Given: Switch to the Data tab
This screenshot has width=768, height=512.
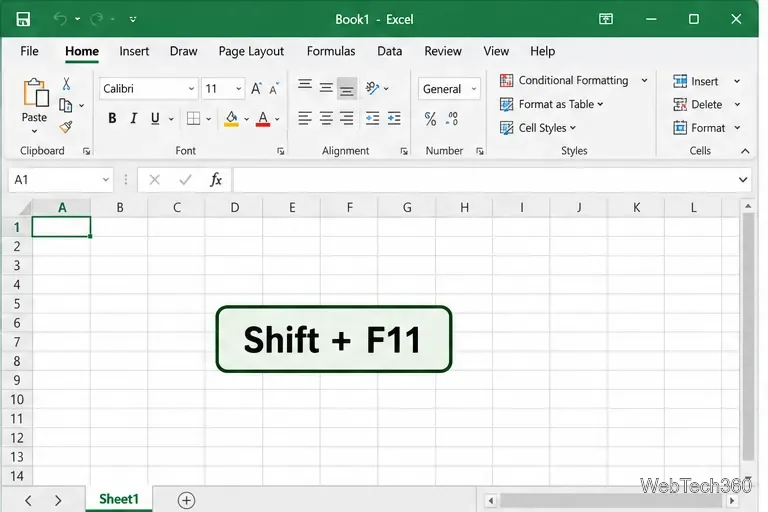Looking at the screenshot, I should pos(390,51).
